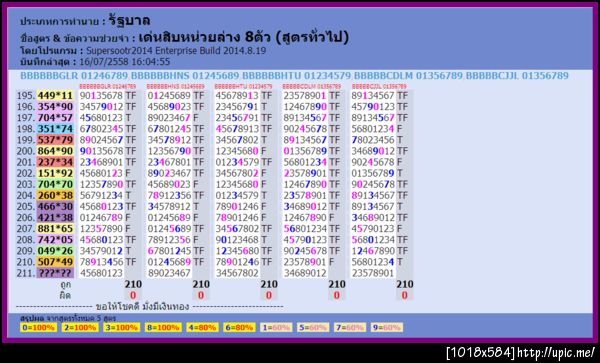Viewport: 600px width, 363px height.
Task: Click the 3=100% summary badge
Action: coord(121,327)
